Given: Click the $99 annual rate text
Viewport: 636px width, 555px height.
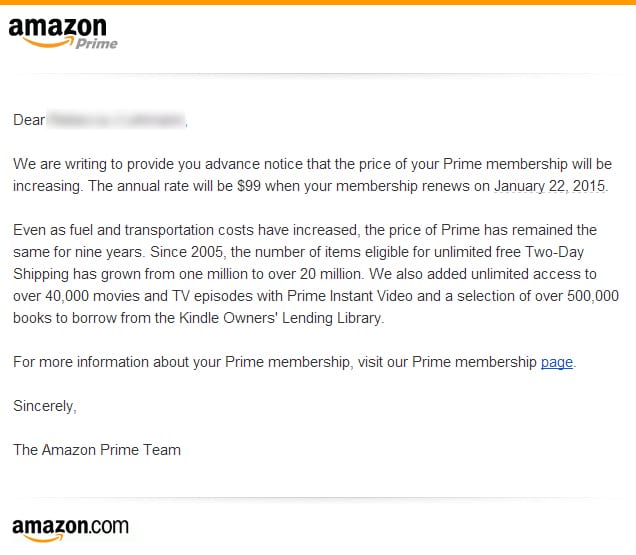Looking at the screenshot, I should [249, 186].
